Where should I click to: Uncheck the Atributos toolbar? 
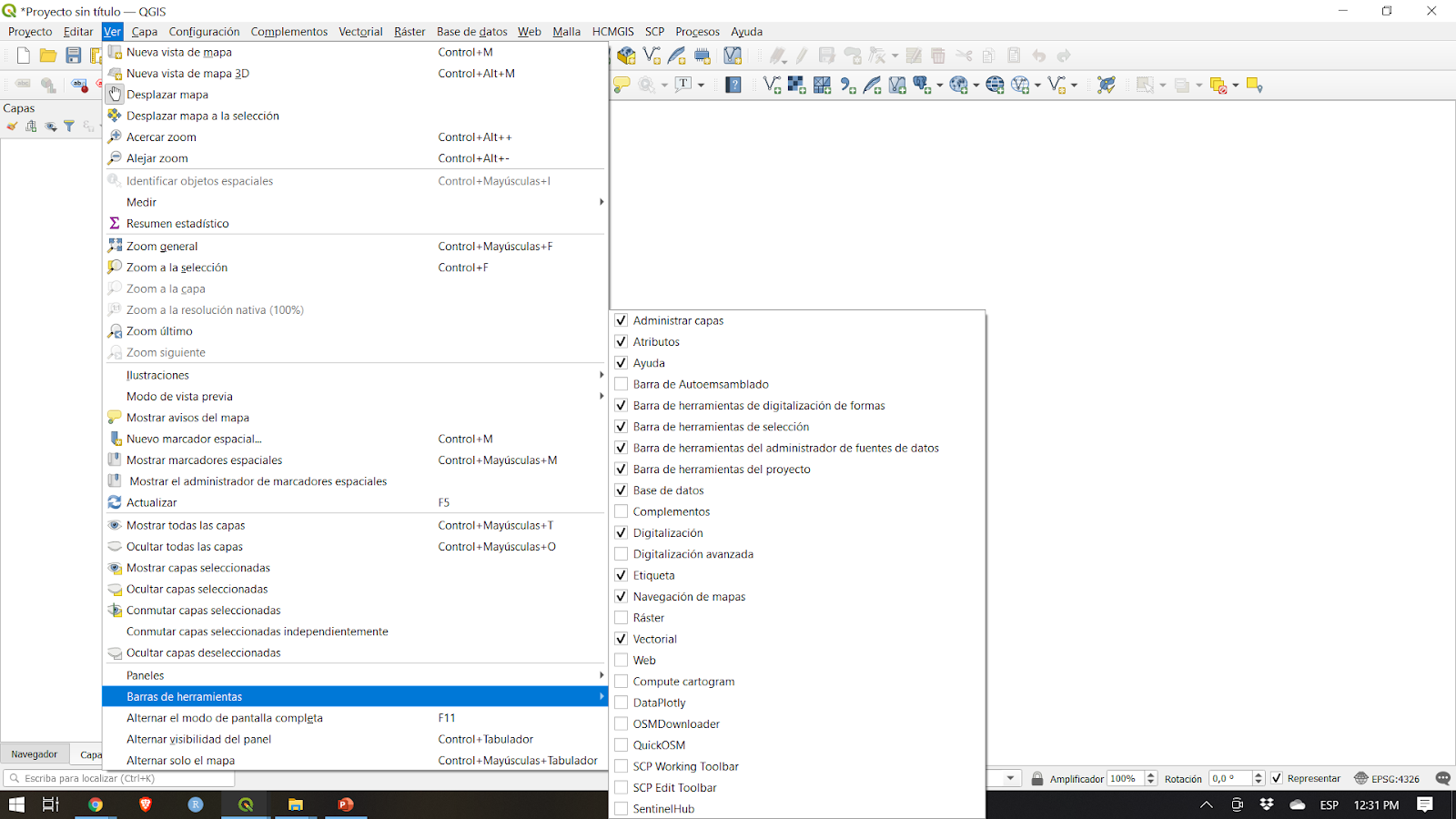621,341
